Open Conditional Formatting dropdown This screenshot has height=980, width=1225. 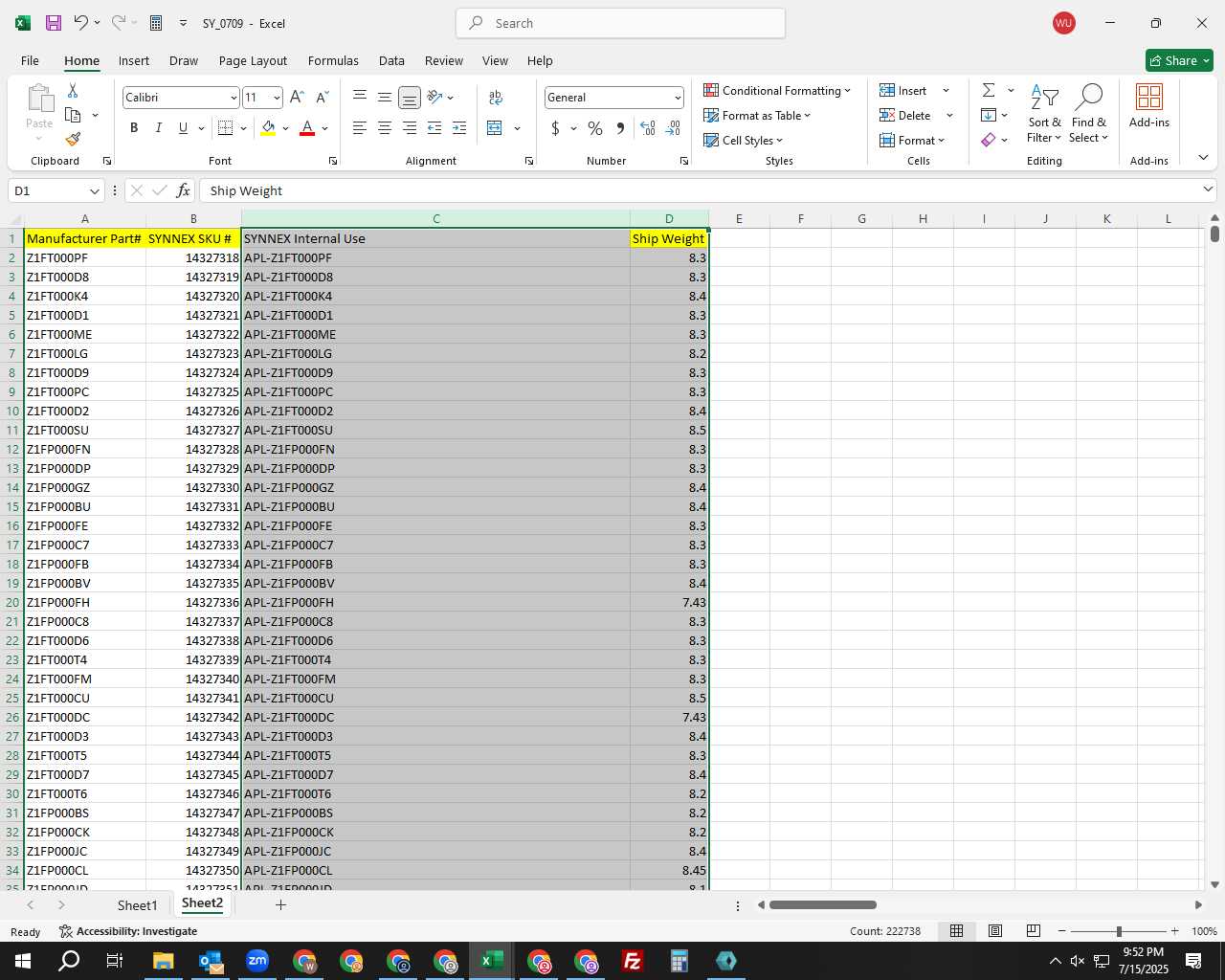[777, 90]
